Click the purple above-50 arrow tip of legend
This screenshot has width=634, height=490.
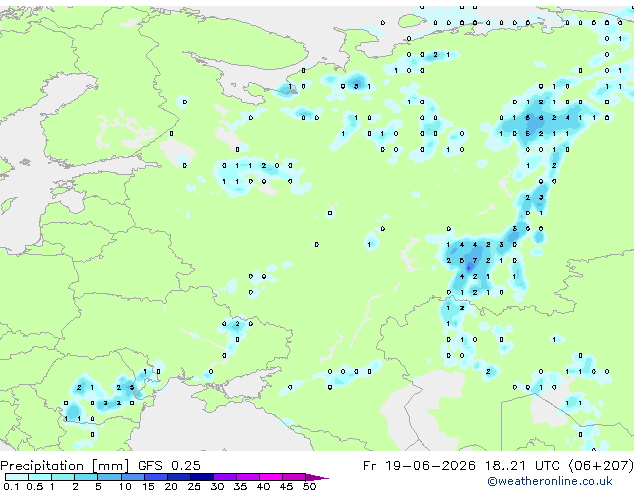317,478
